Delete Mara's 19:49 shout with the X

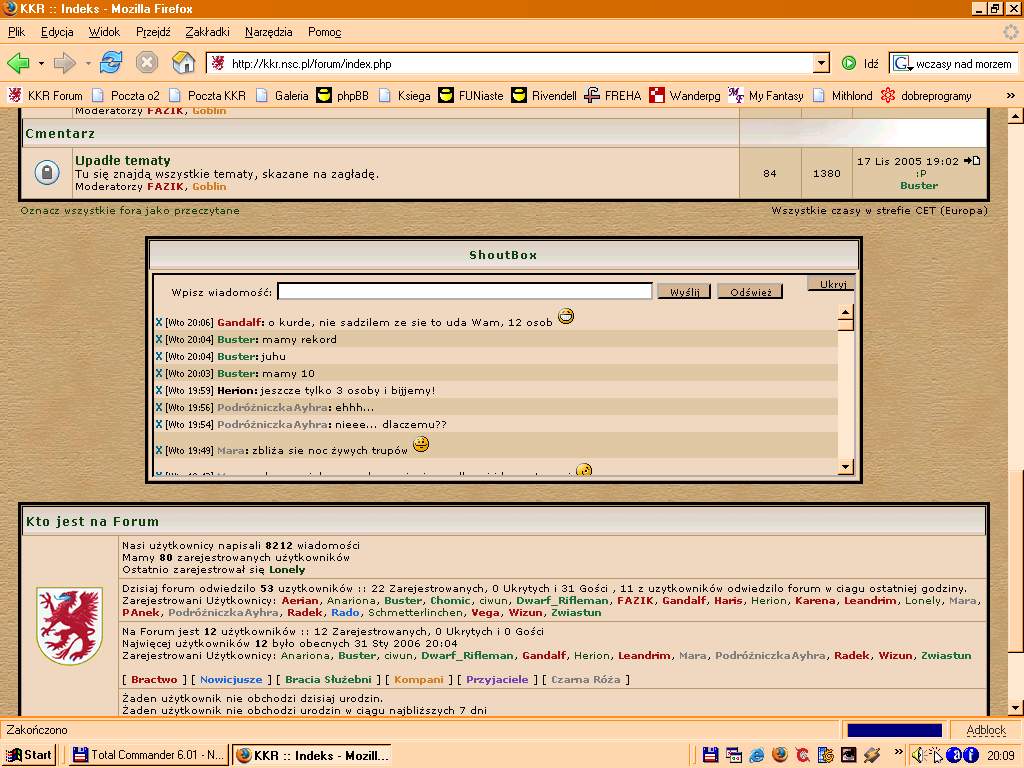pos(159,450)
